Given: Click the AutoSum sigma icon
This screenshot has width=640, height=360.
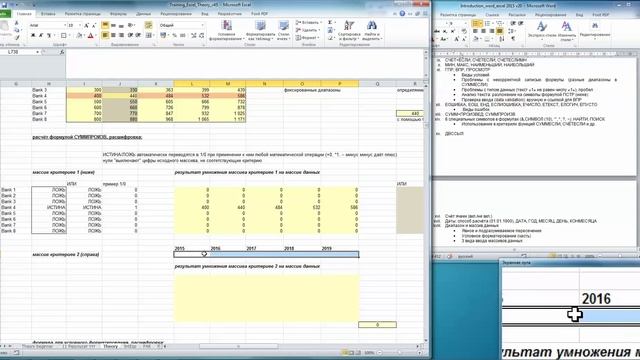Looking at the screenshot, I should (330, 22).
